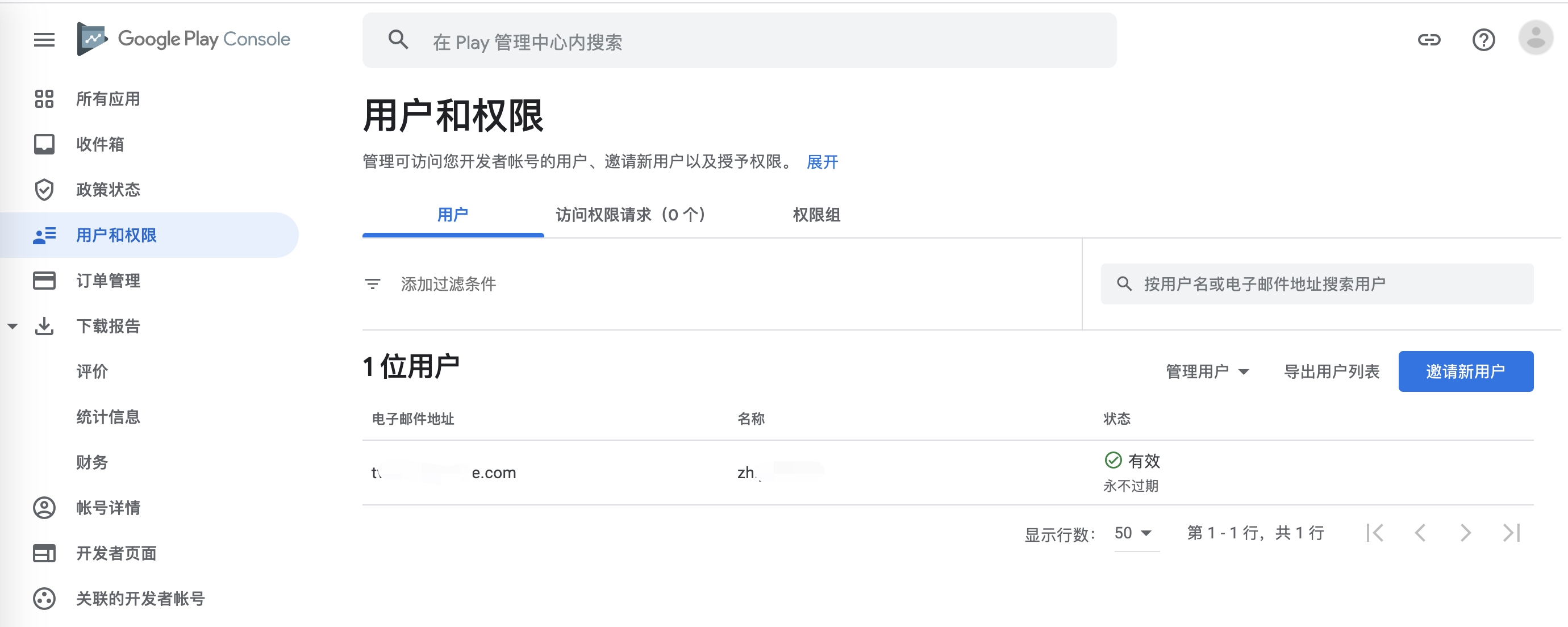Screen dimensions: 1568x627
Task: Open the 权限组 tab
Action: [816, 215]
